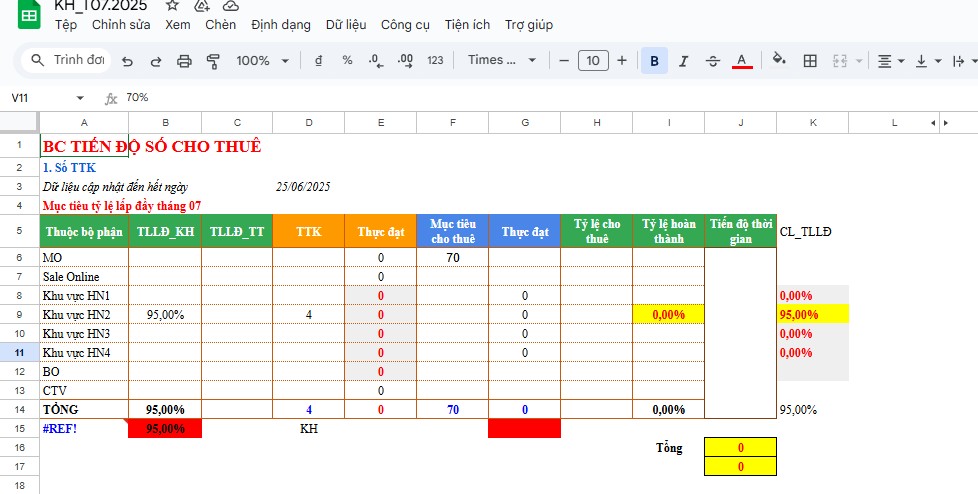
Task: Open horizontal align dropdown
Action: click(x=890, y=61)
